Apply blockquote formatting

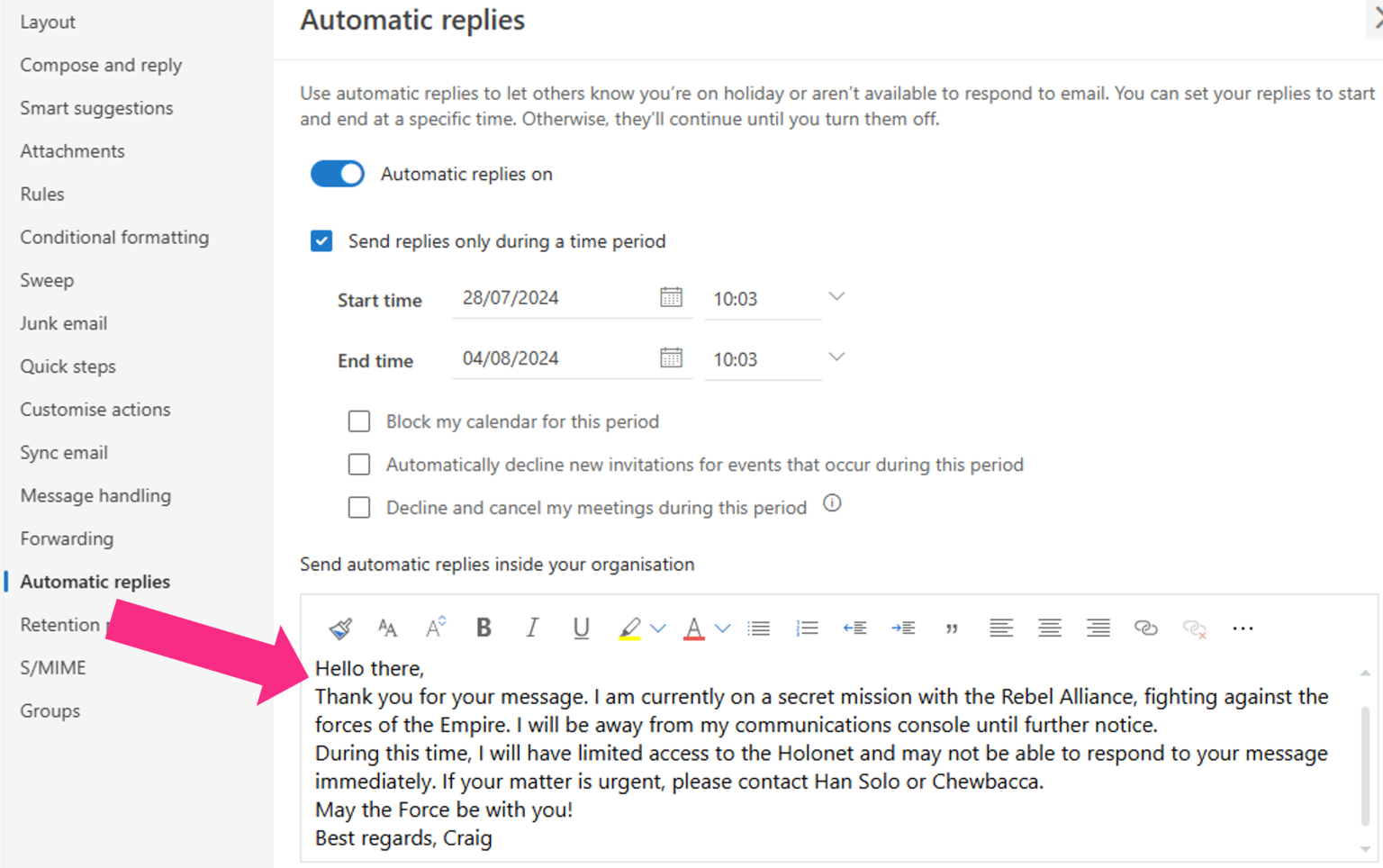952,628
